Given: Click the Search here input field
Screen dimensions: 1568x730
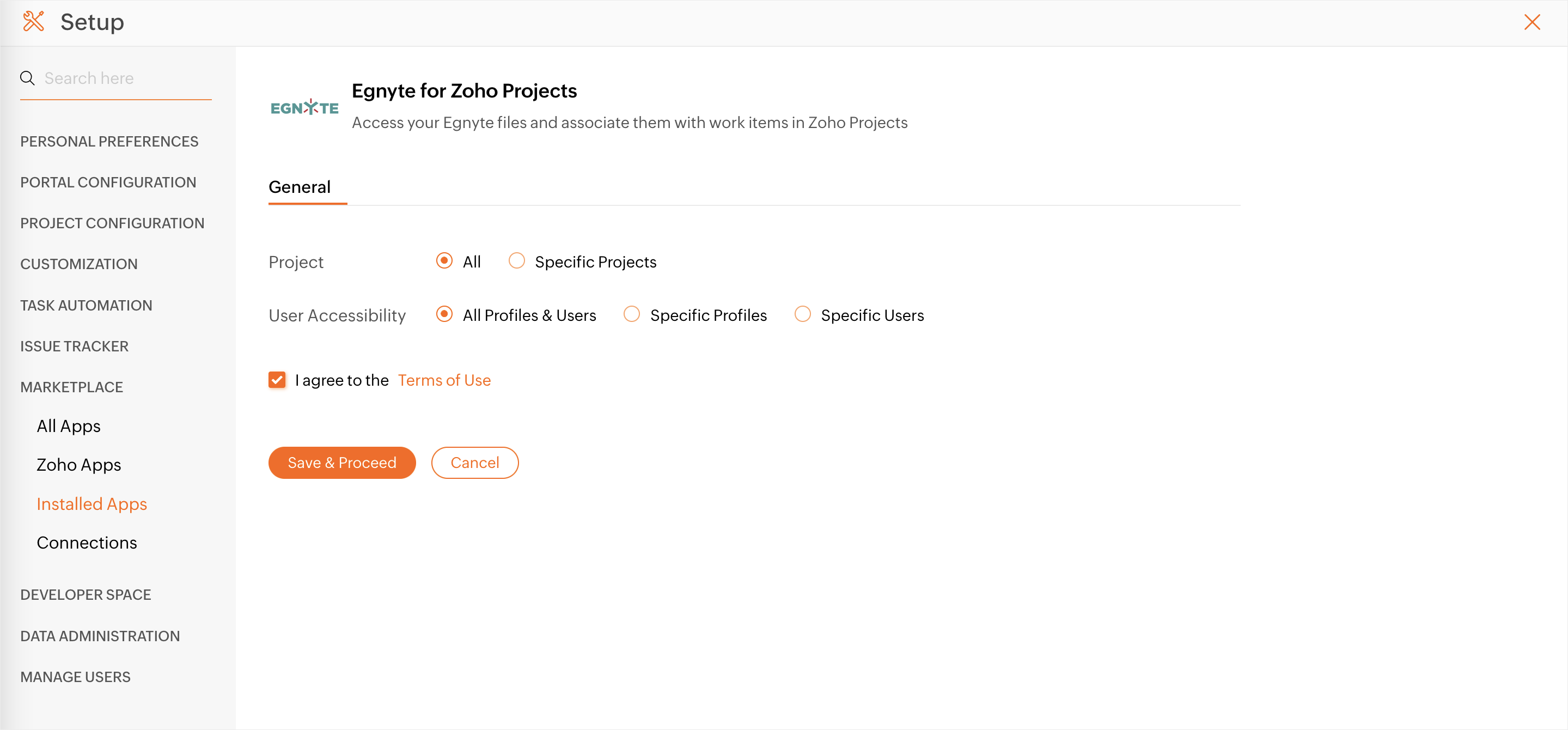Looking at the screenshot, I should coord(125,78).
